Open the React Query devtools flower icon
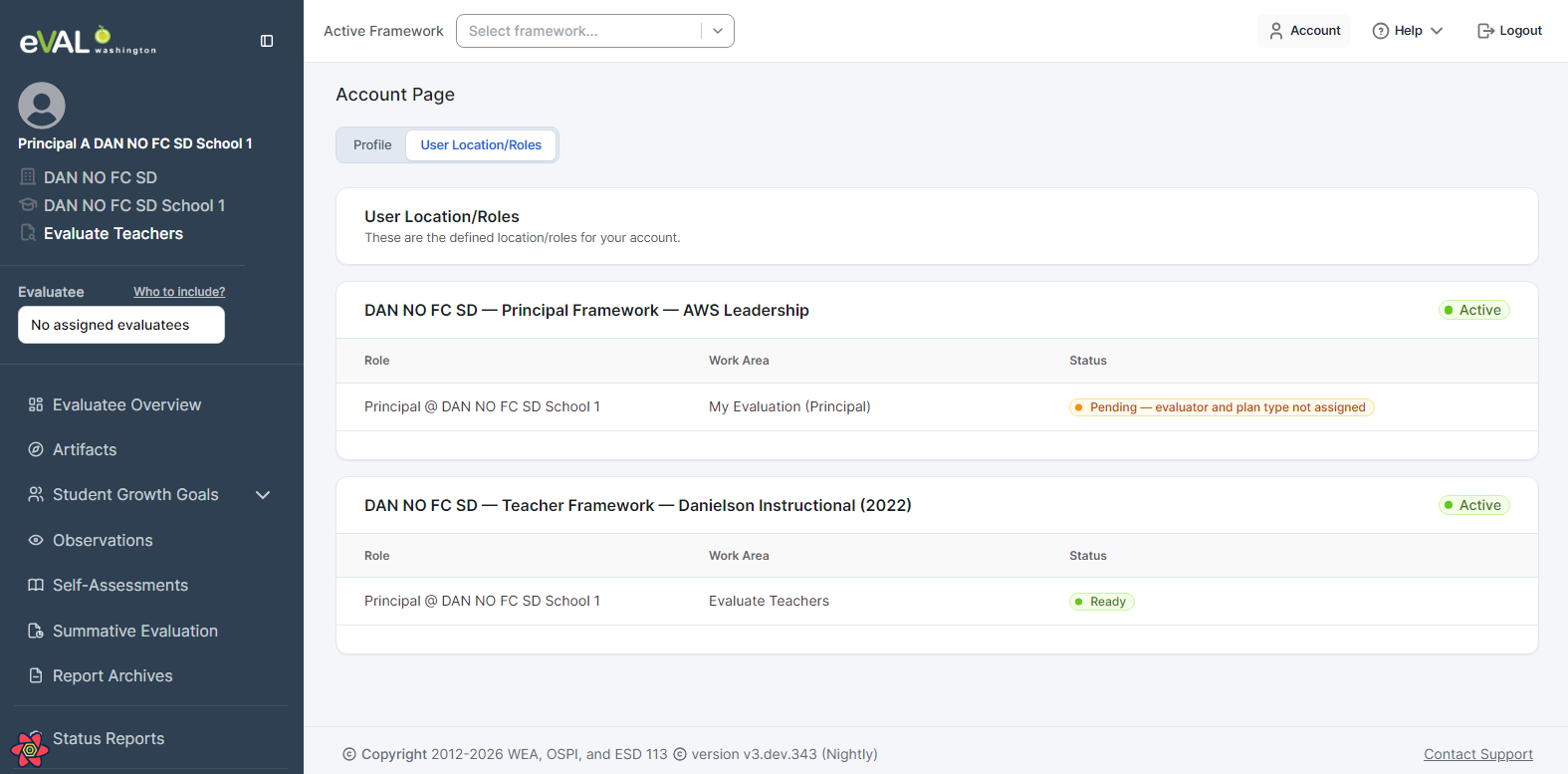 coord(30,749)
